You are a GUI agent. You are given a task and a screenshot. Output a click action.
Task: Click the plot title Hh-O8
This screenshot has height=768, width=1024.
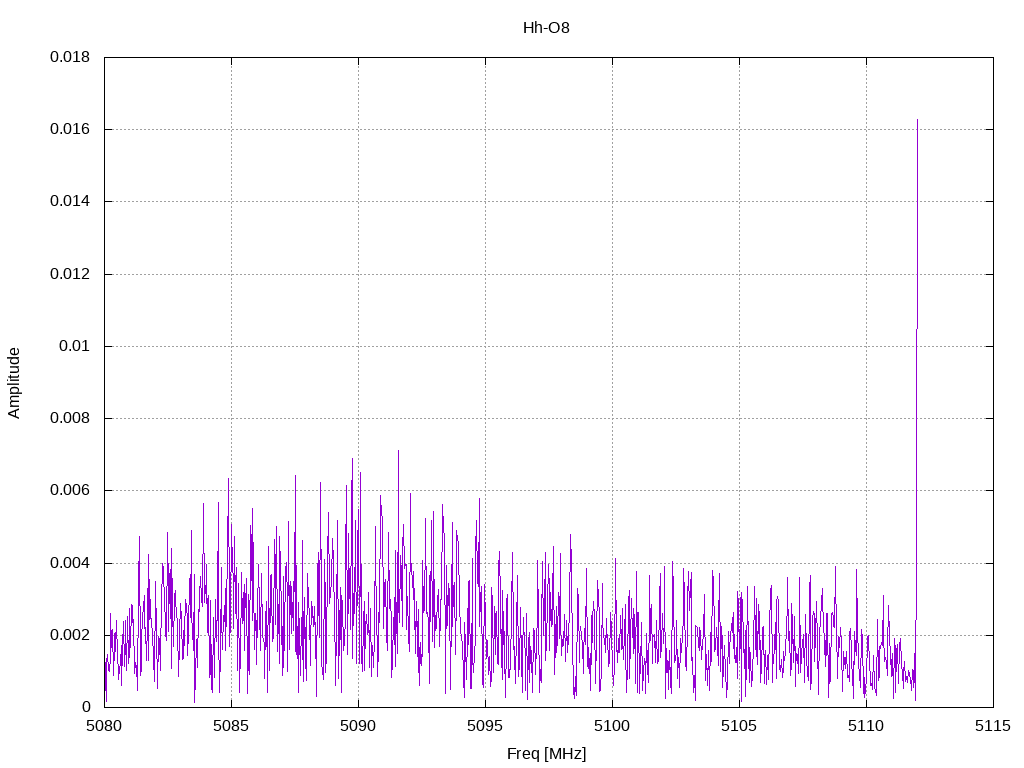[546, 27]
